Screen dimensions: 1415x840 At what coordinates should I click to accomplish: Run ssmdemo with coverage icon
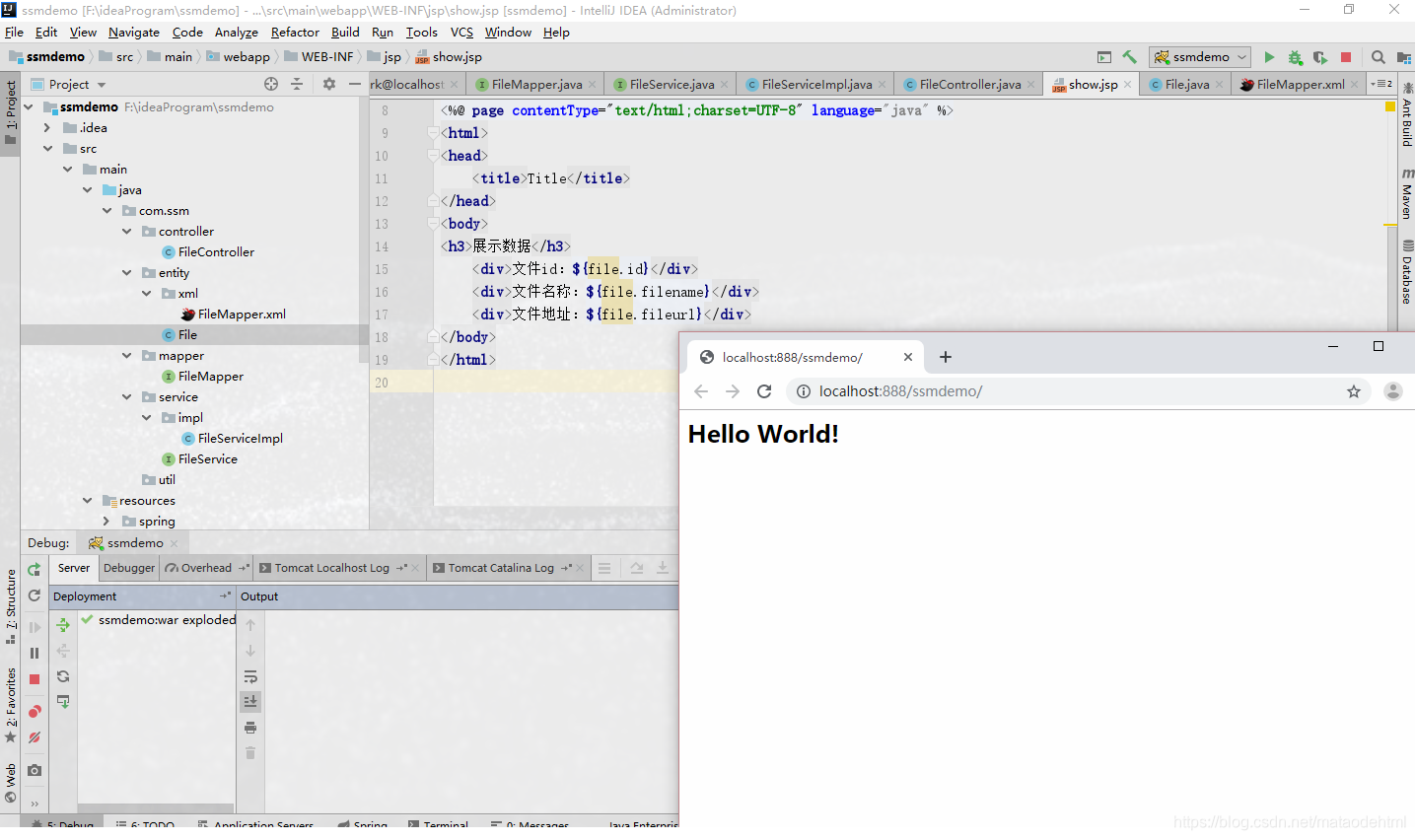pyautogui.click(x=1320, y=57)
